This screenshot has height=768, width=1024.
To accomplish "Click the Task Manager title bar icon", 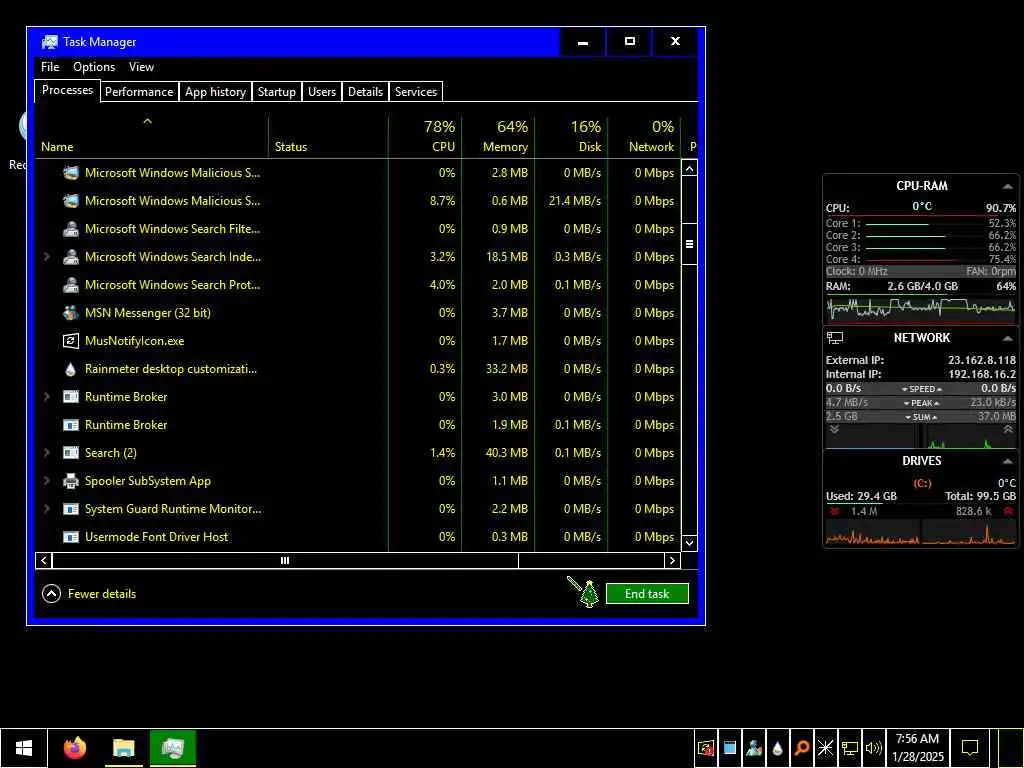I will pyautogui.click(x=50, y=42).
